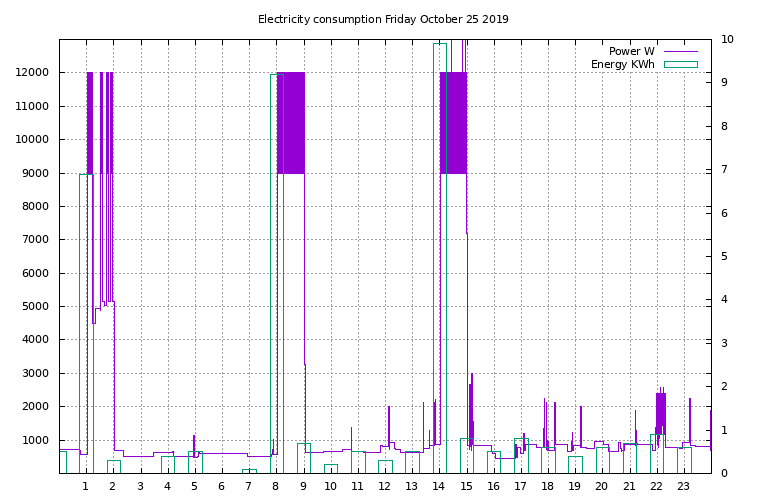Click the left axis label 3000
The width and height of the screenshot is (768, 500).
35,373
